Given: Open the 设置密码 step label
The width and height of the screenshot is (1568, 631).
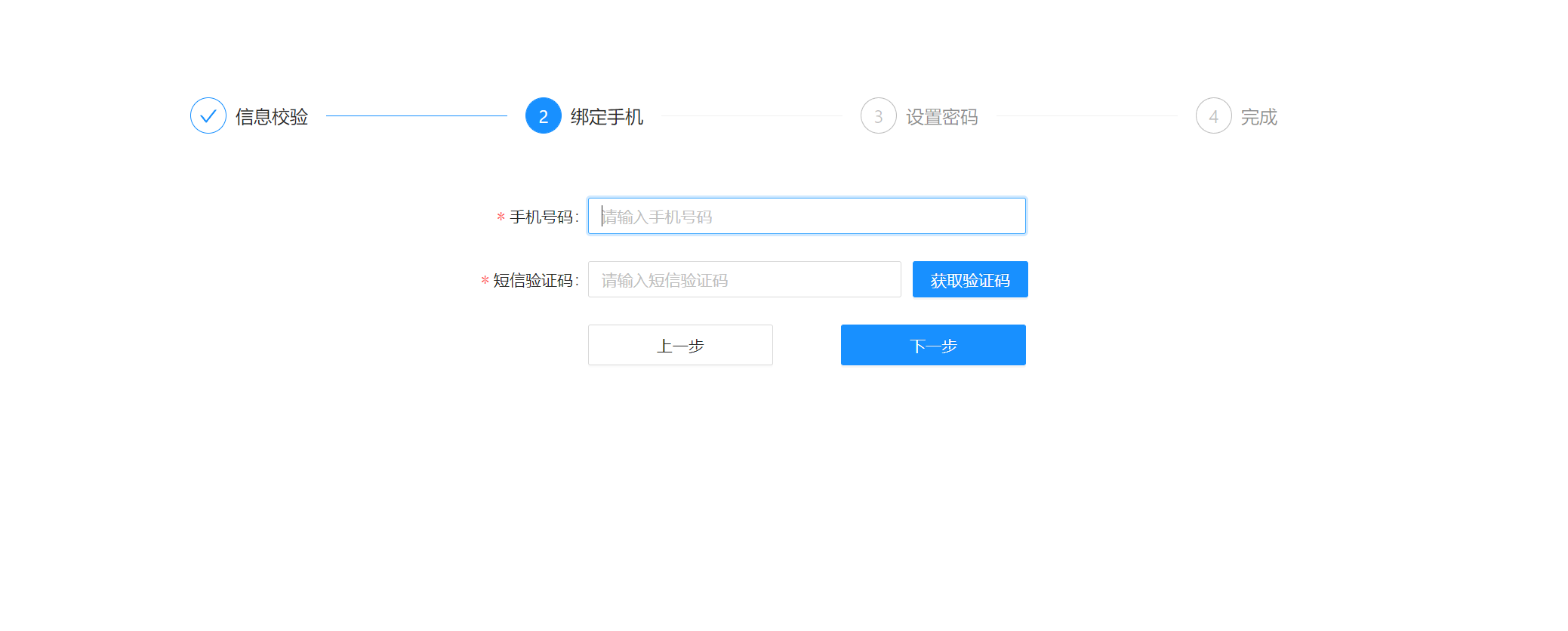Looking at the screenshot, I should (942, 117).
